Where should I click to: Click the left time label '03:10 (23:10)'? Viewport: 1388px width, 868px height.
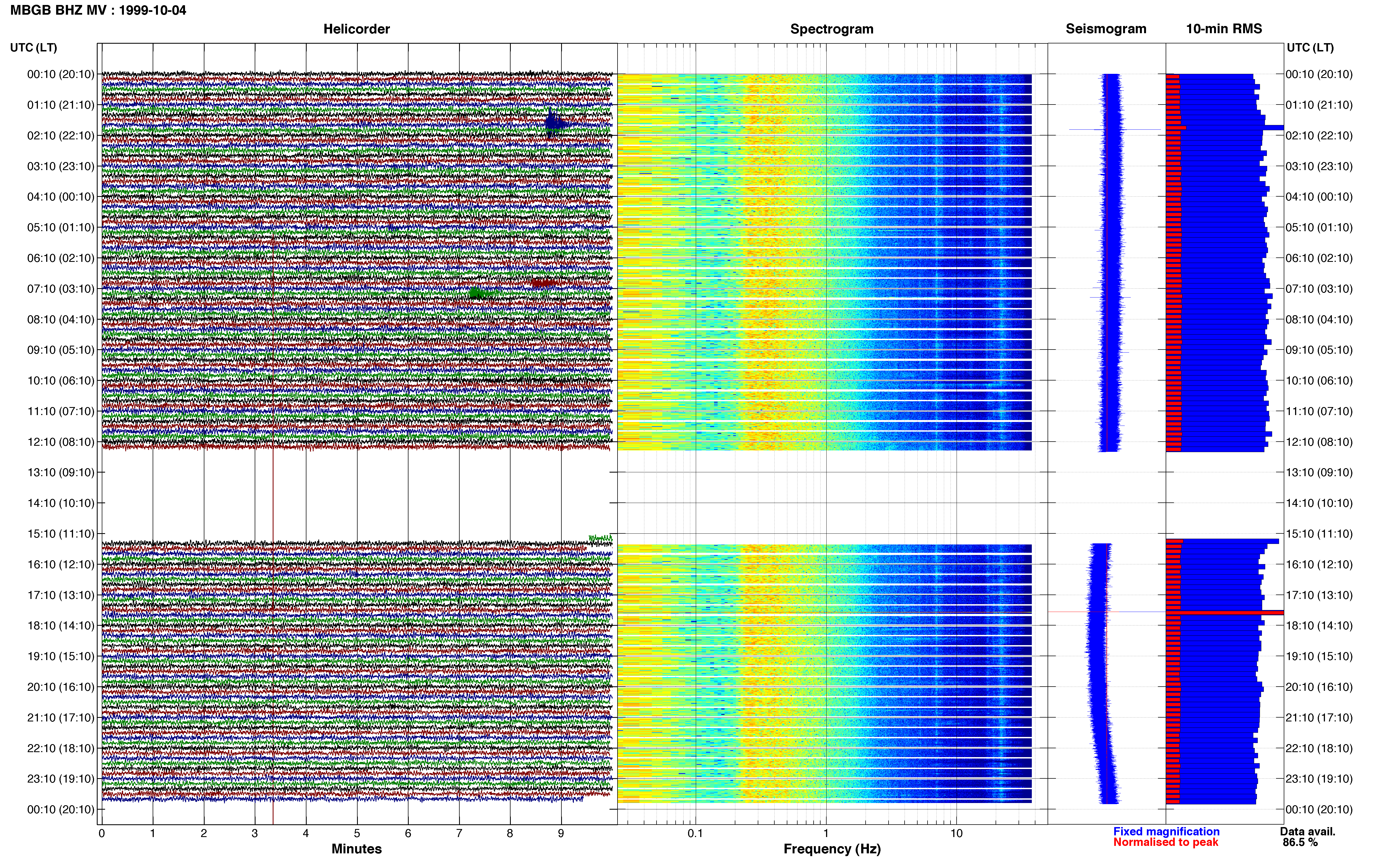[61, 166]
